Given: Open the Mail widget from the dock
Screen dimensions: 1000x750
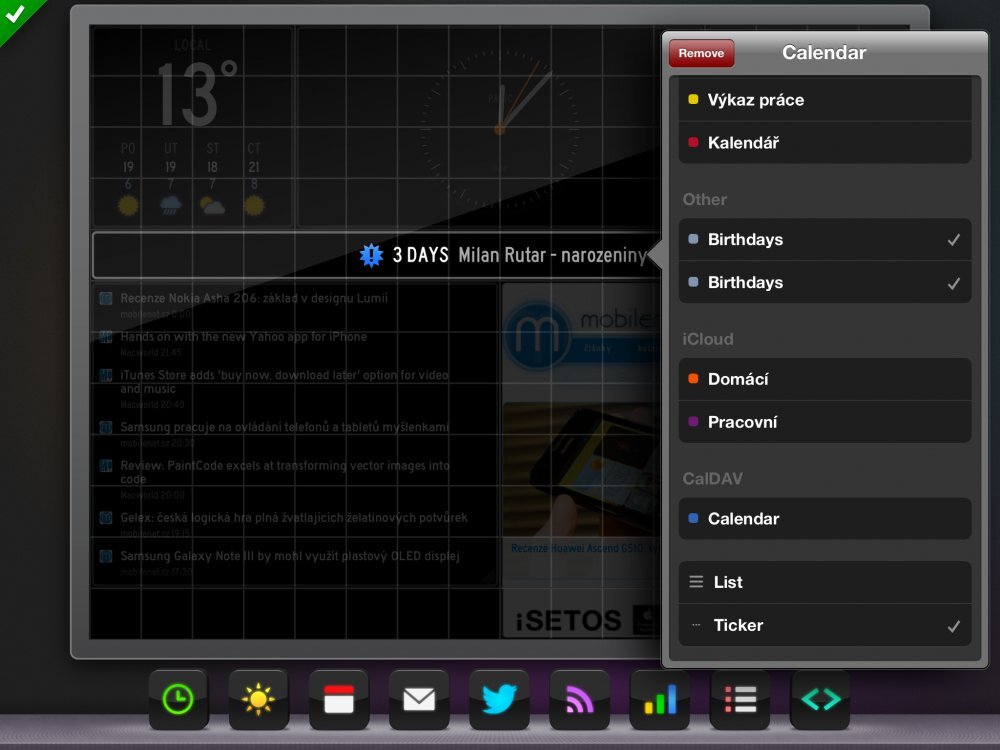Looking at the screenshot, I should [x=418, y=700].
